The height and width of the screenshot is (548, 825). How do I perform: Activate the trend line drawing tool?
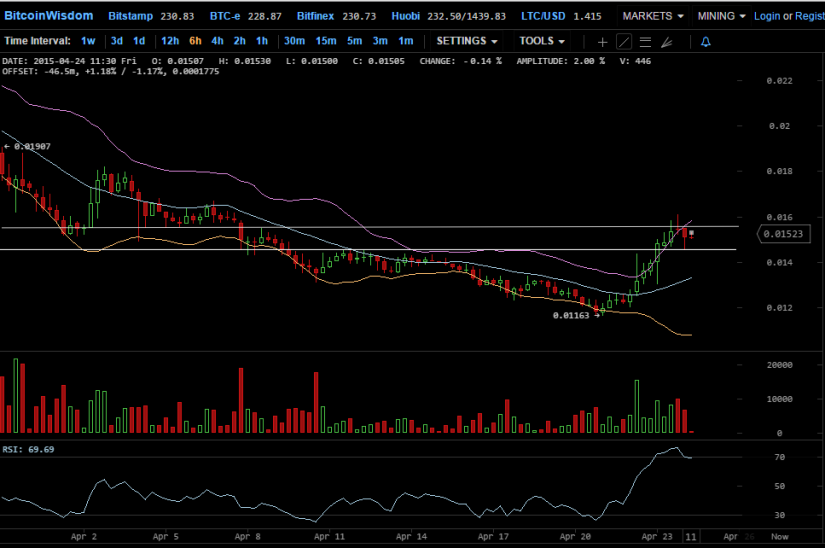click(623, 41)
